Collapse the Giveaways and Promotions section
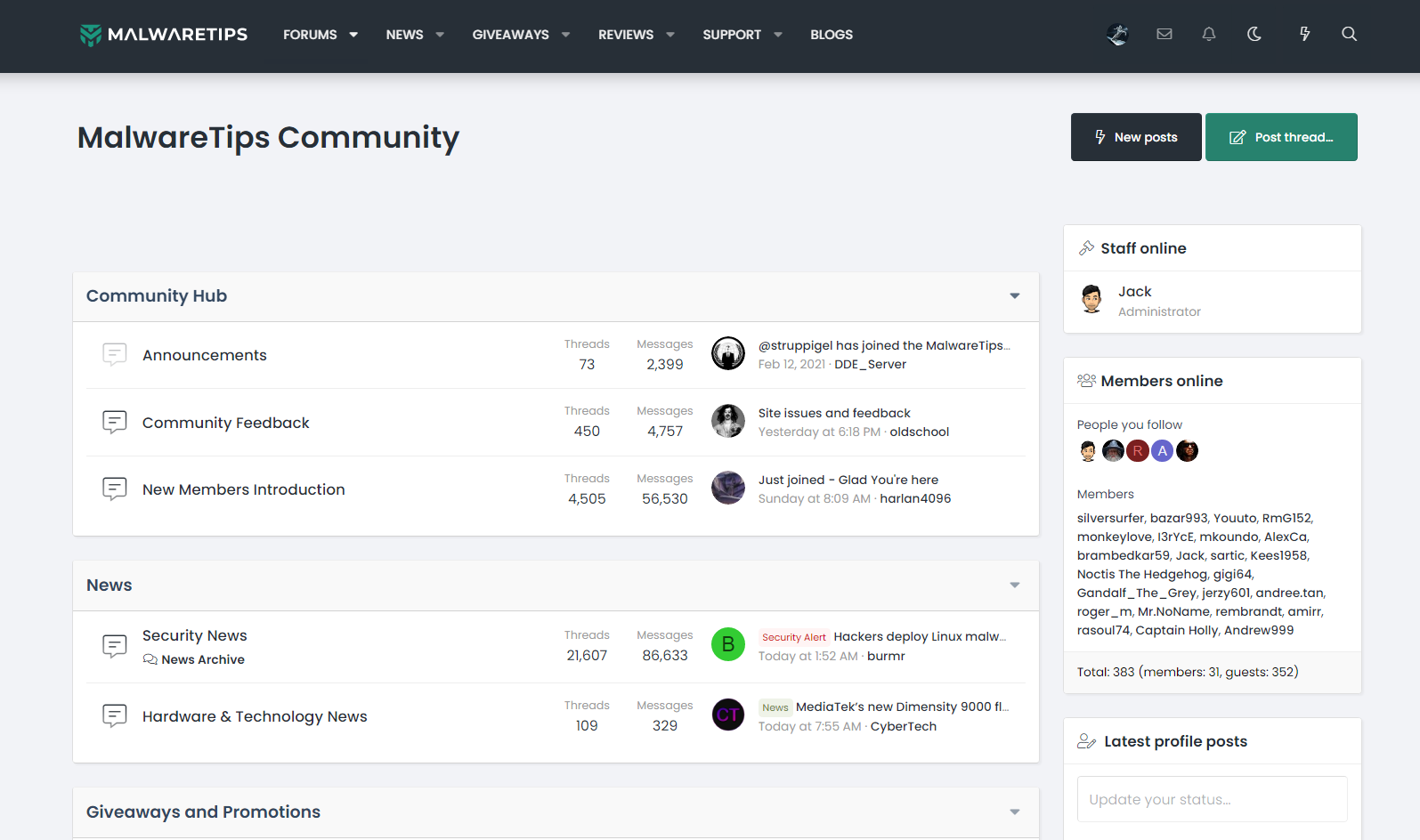Screen dimensions: 1420x840 tap(1014, 812)
